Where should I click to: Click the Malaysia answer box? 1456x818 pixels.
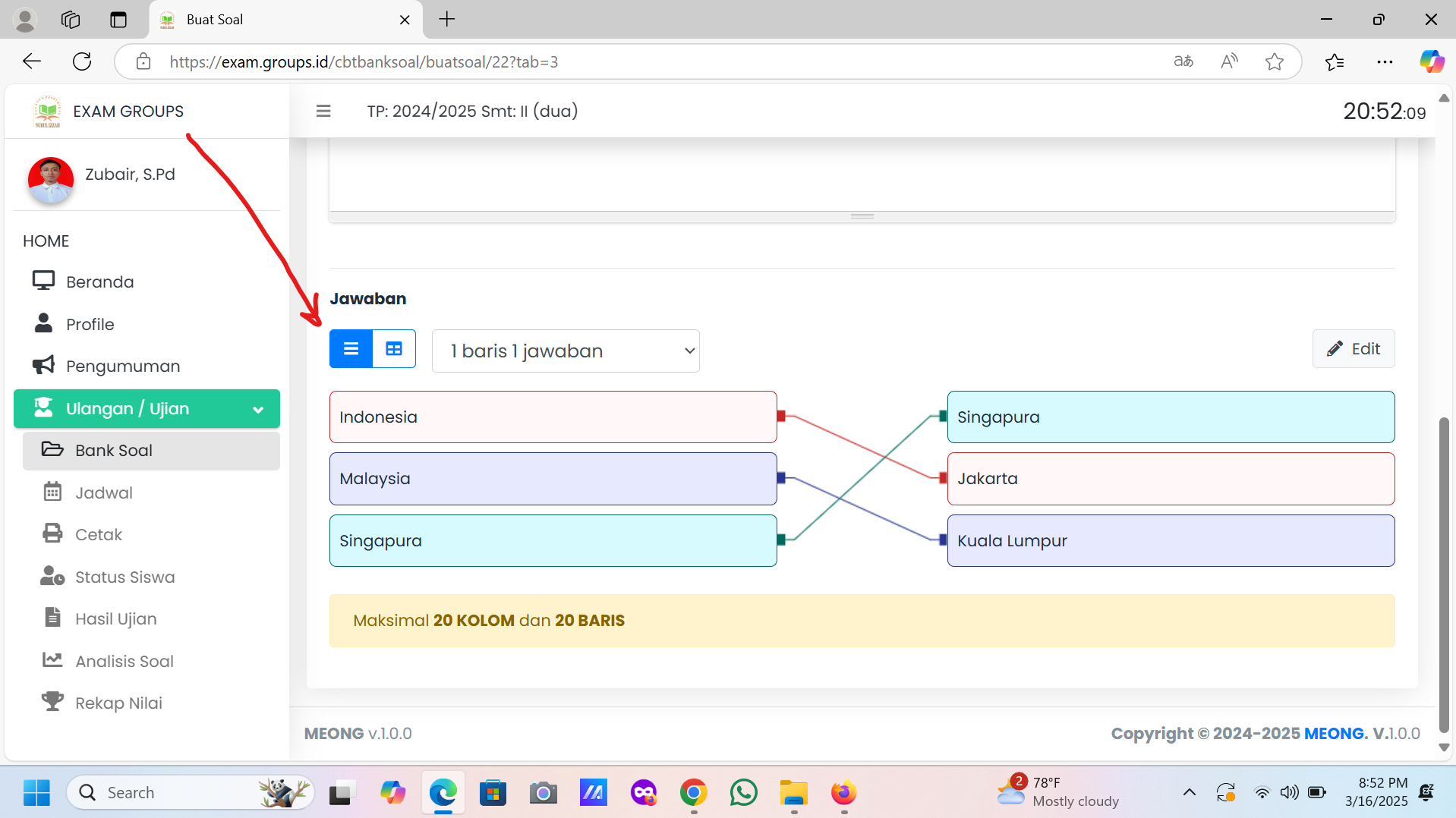tap(553, 479)
